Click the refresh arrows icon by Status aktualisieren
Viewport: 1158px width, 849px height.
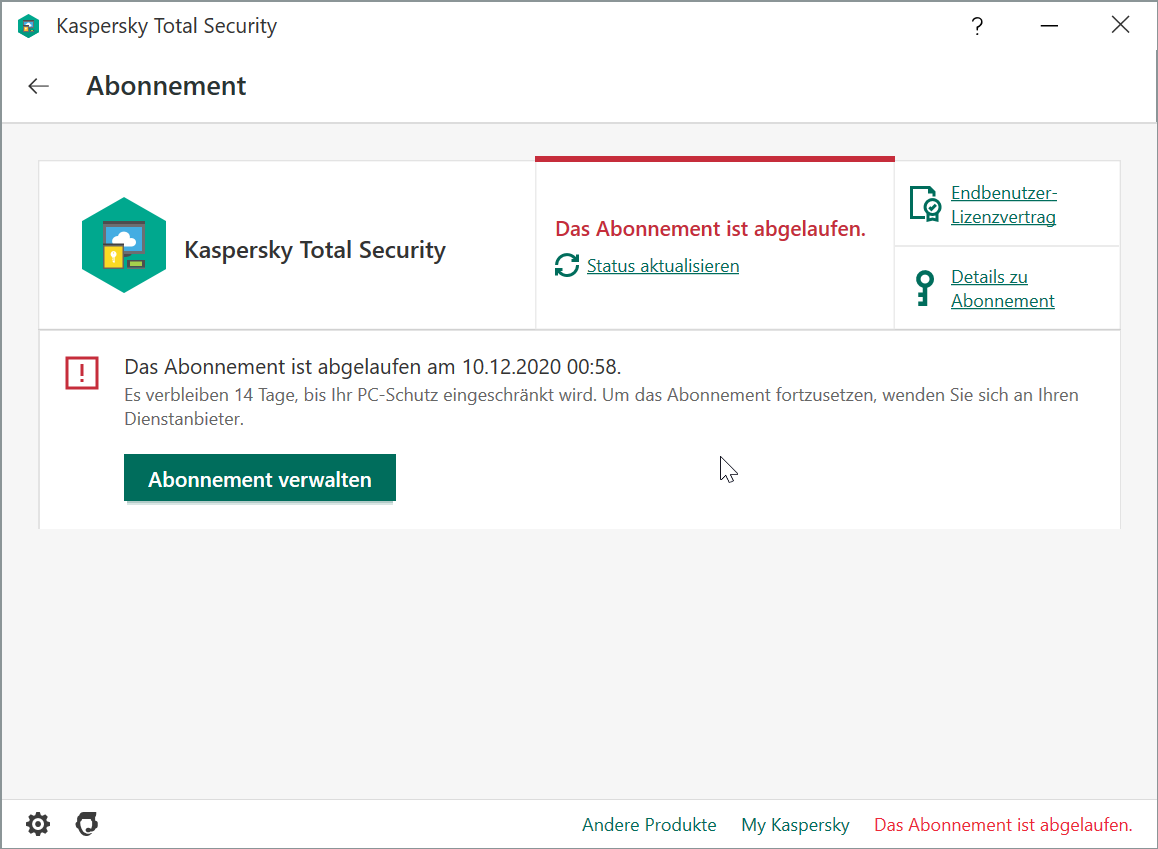(566, 266)
